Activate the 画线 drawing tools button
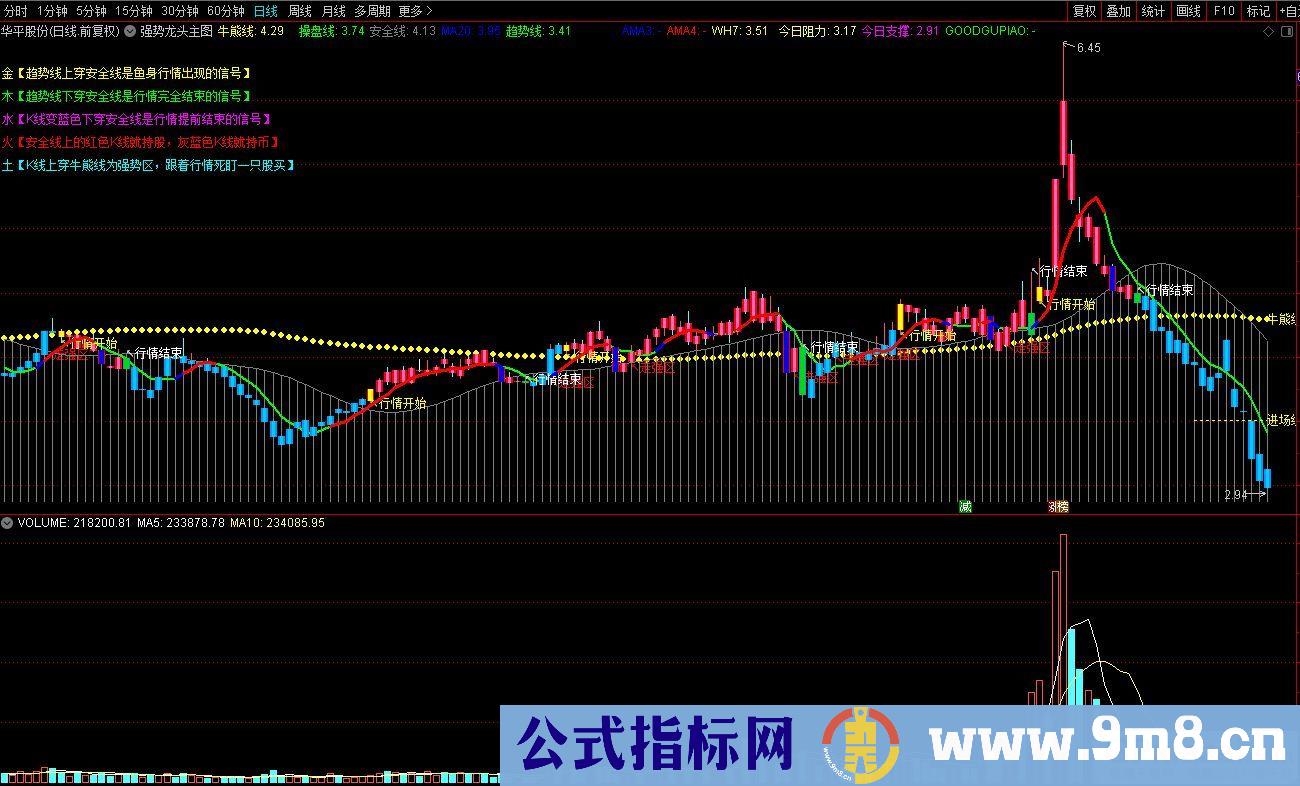 (x=1188, y=11)
